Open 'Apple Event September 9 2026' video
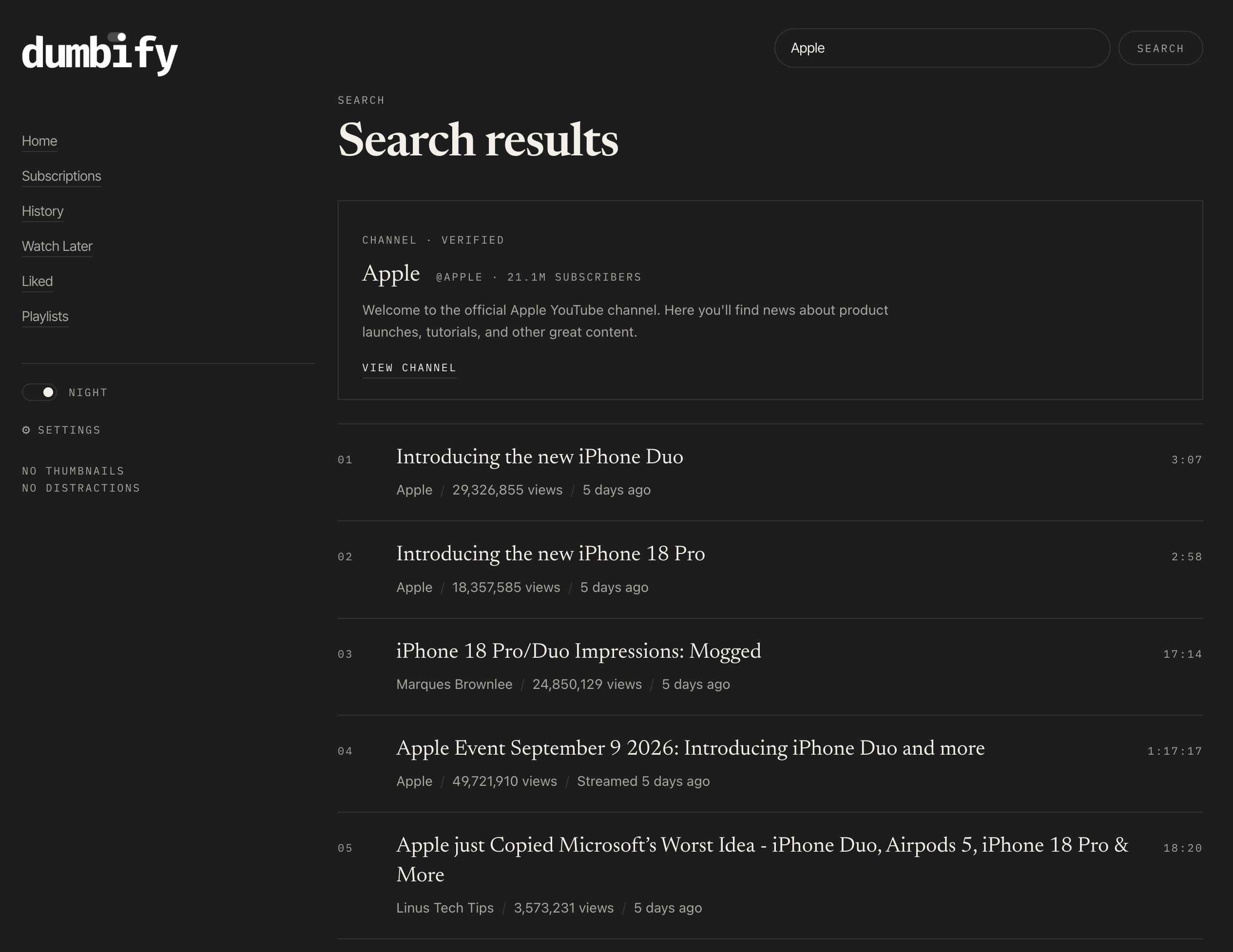Viewport: 1233px width, 952px height. tap(691, 748)
